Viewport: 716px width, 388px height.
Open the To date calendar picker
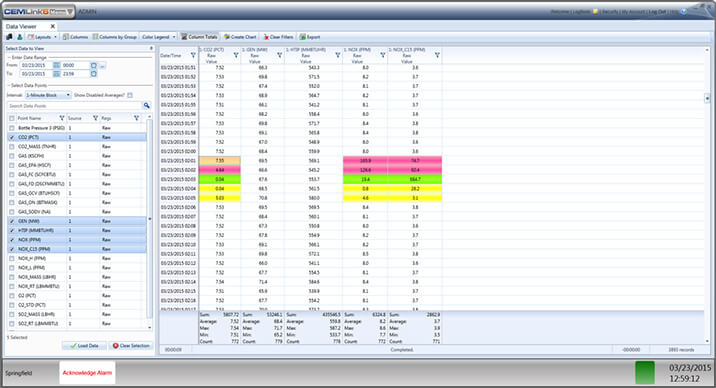click(x=56, y=73)
